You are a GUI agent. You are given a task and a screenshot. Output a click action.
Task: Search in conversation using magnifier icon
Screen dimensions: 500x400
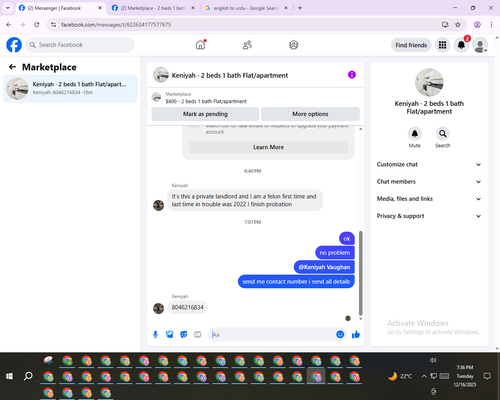pos(442,134)
